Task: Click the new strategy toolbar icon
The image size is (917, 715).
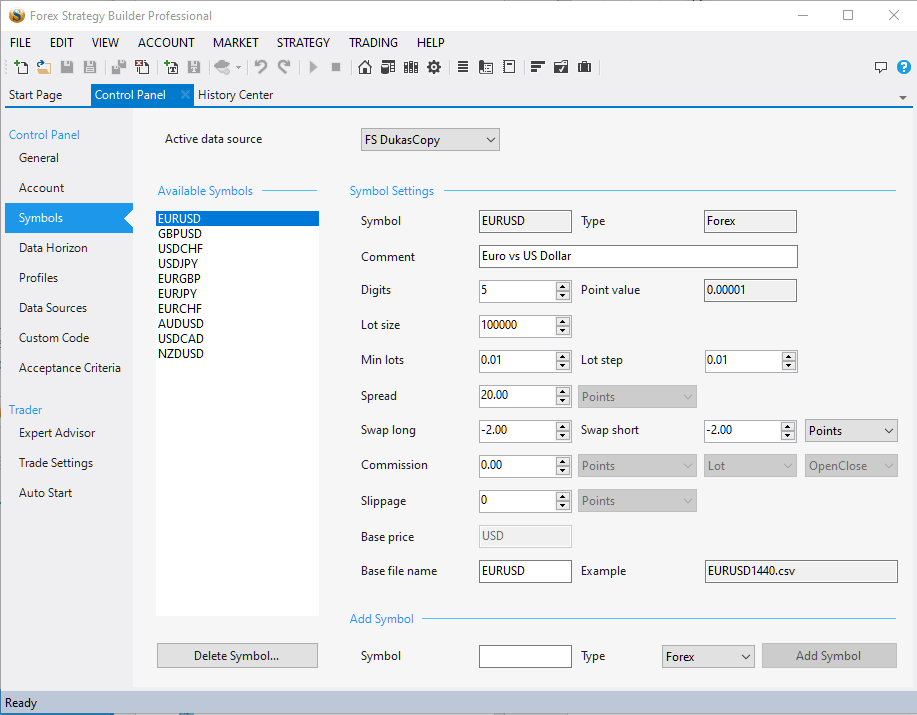Action: [x=21, y=68]
